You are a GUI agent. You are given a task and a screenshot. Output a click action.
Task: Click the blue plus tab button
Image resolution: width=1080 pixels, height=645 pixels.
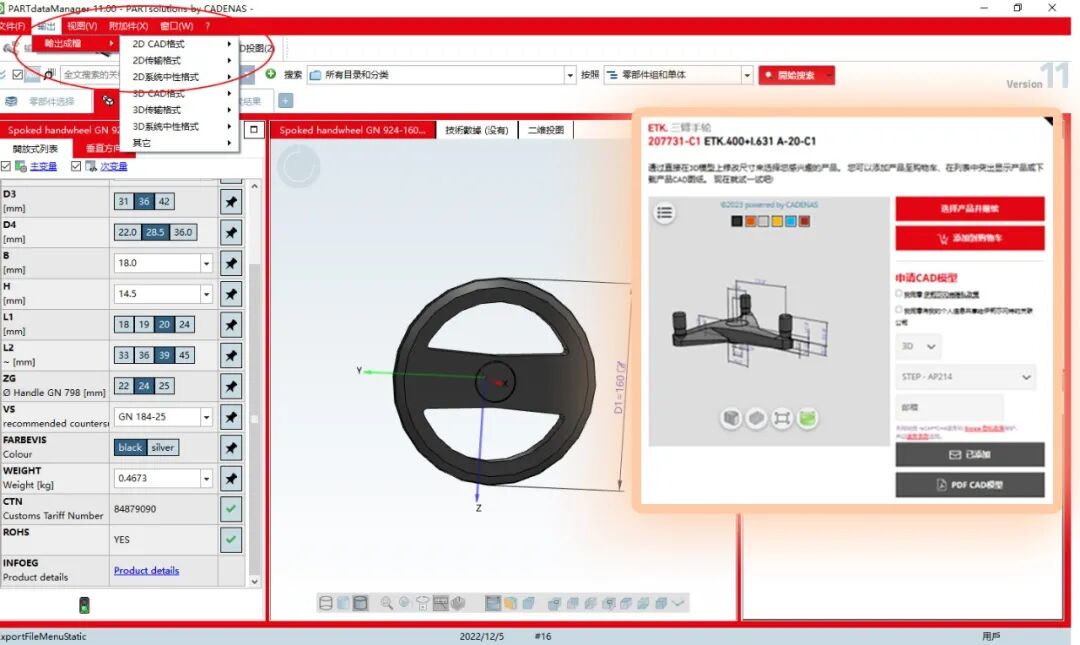click(x=285, y=101)
